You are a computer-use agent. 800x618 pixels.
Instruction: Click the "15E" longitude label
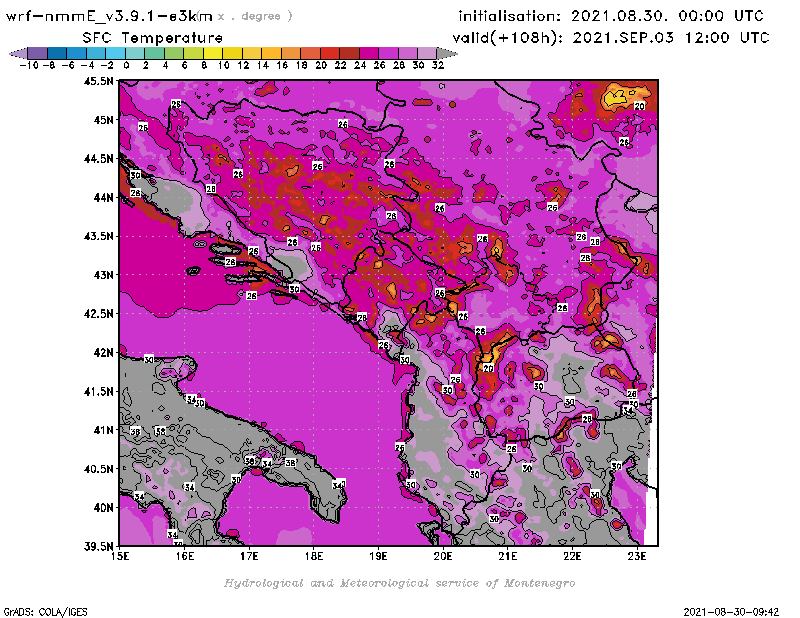[120, 556]
